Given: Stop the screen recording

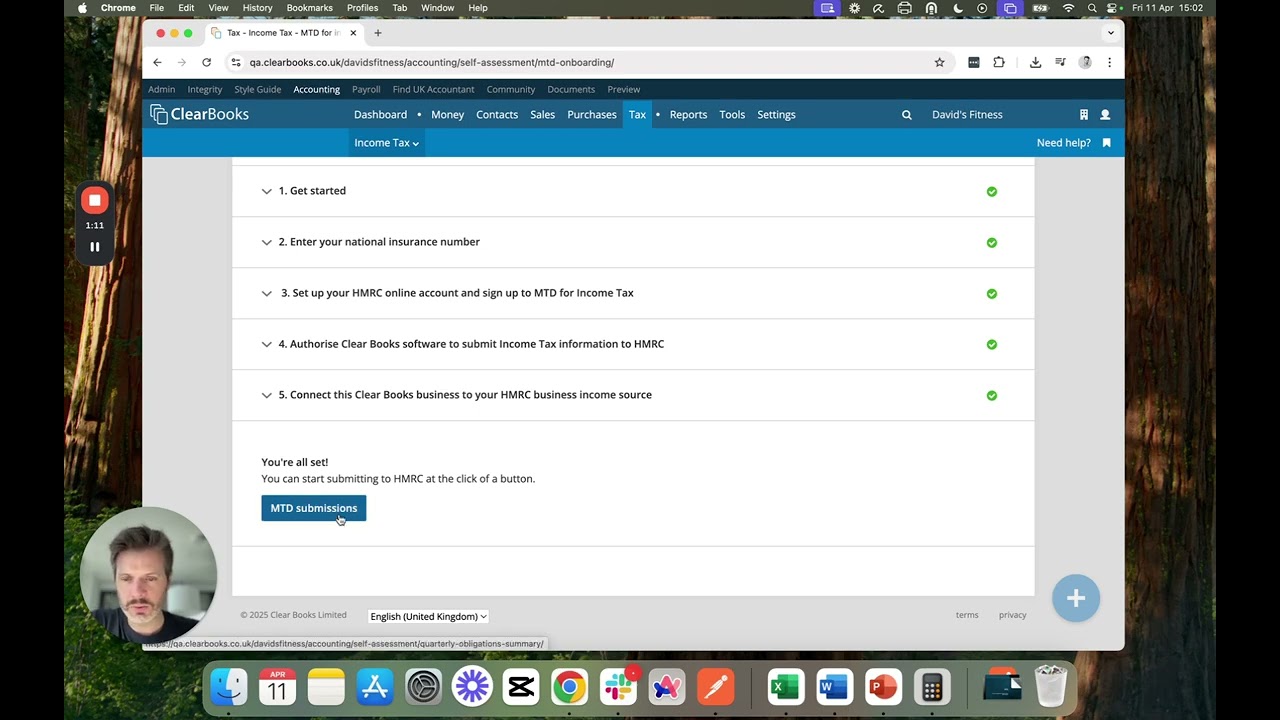Looking at the screenshot, I should click(x=95, y=200).
